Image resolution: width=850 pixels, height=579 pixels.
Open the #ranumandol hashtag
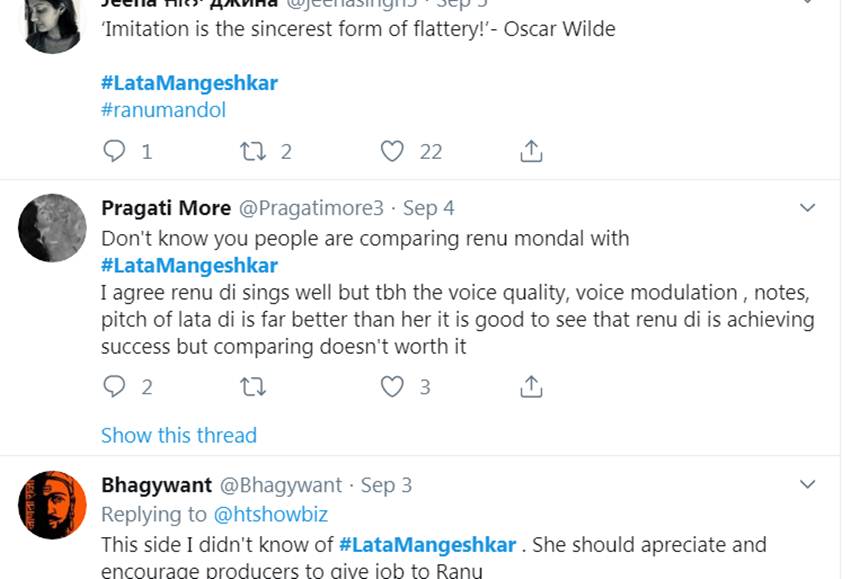164,110
